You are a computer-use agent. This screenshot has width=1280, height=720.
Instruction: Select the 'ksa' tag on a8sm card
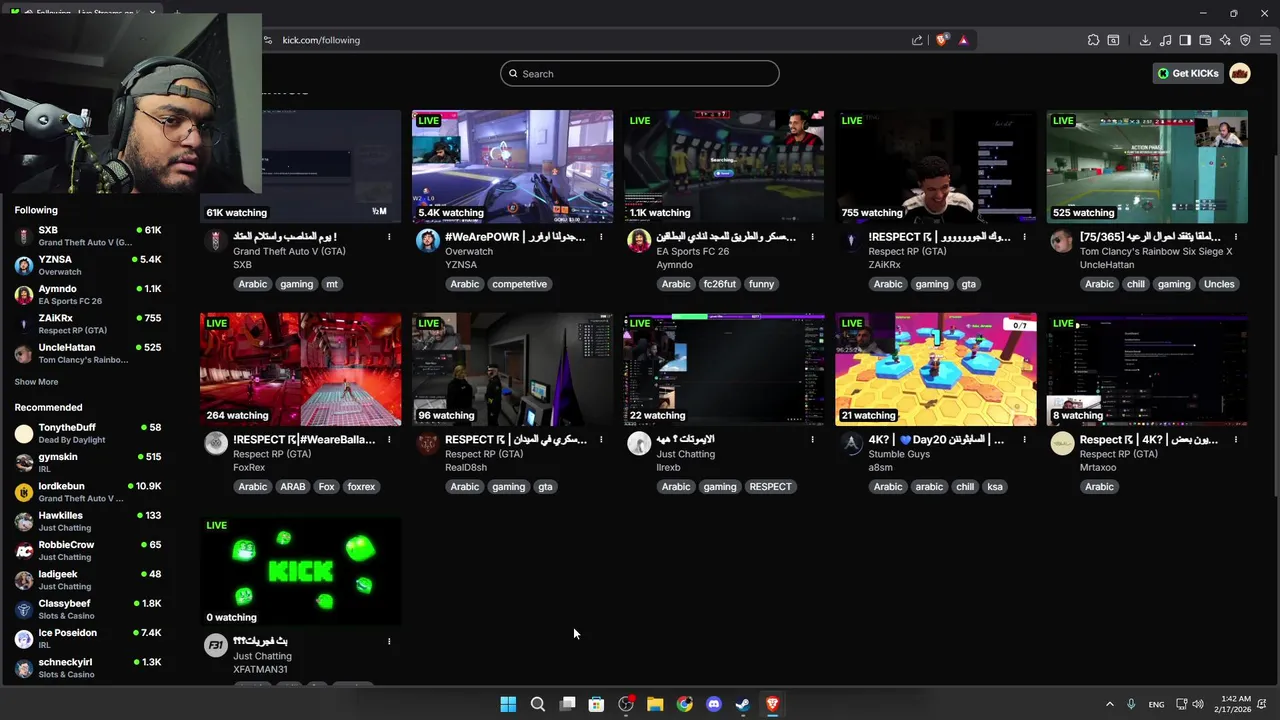point(995,487)
